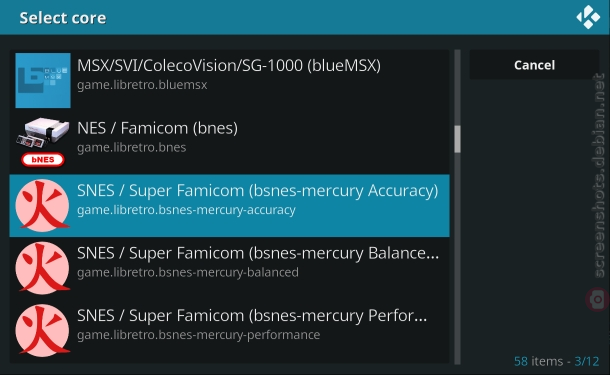Click the bsnes-mercury Accuracy fire icon
610x375 pixels.
43,206
